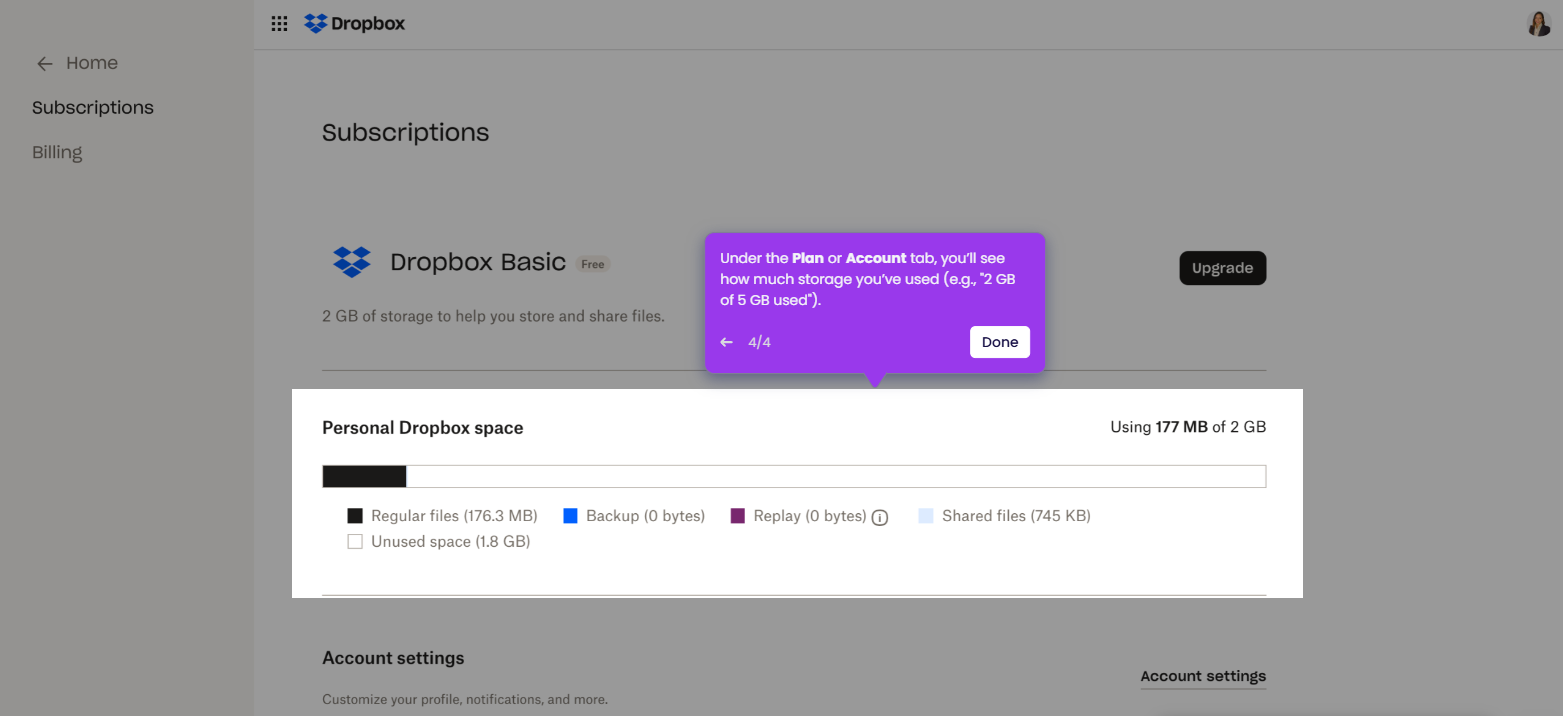Open Billing in the sidebar

57,152
